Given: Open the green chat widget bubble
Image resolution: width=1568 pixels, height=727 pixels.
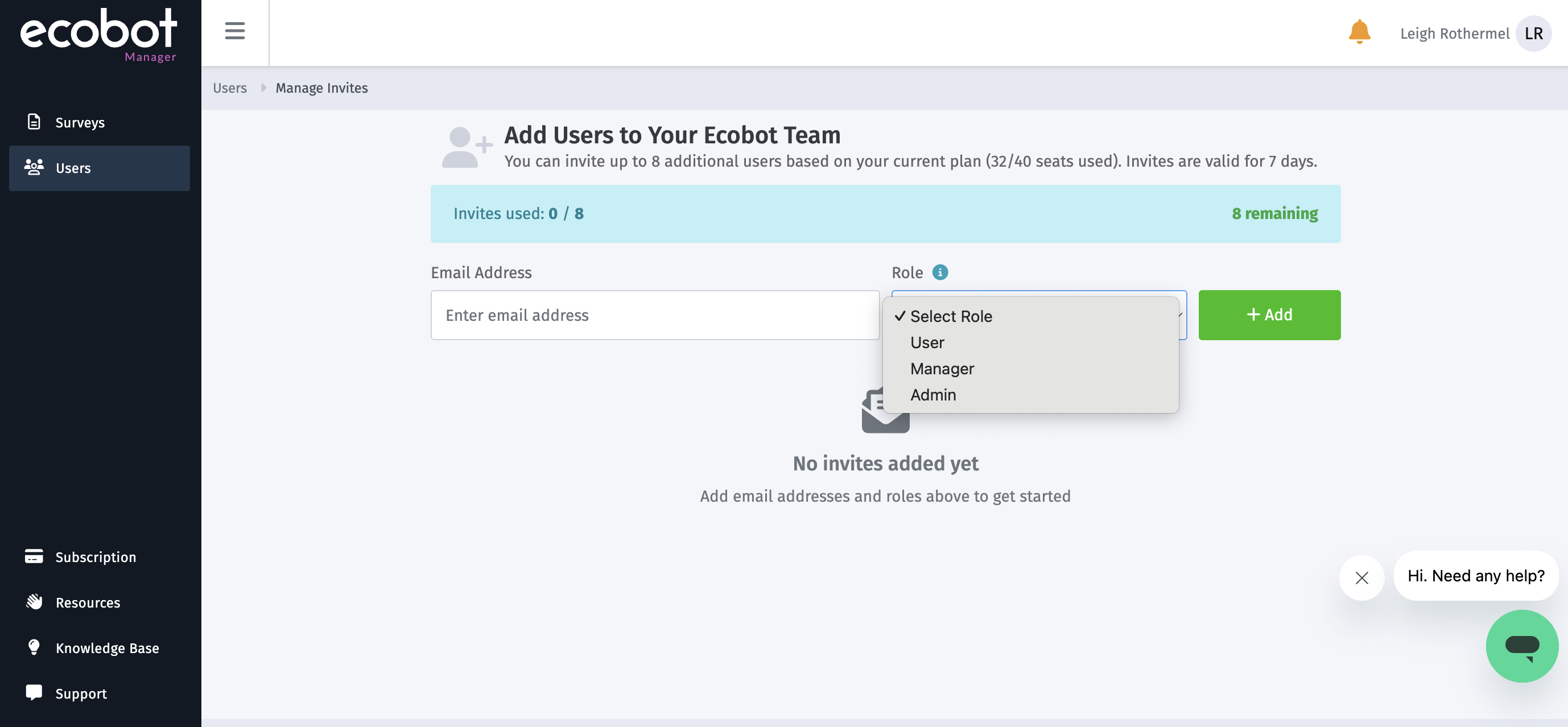Looking at the screenshot, I should pos(1521,646).
